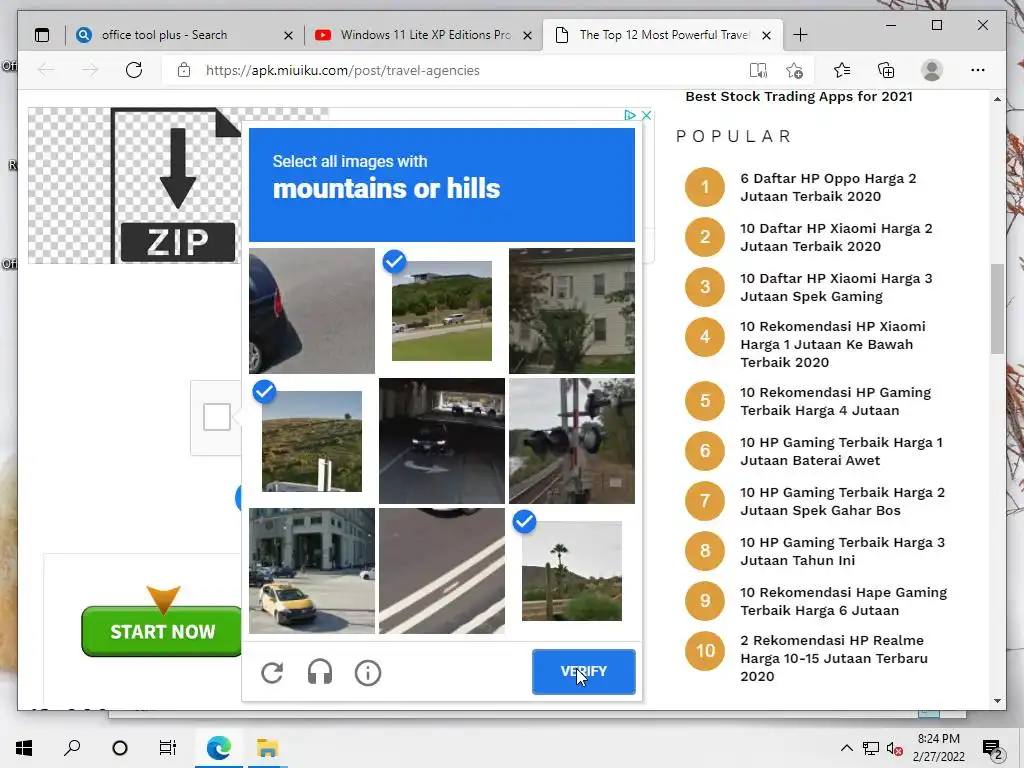Open 6 Daftar HP Oppo Harga 2 Jutaan link
The height and width of the screenshot is (768, 1024).
(x=828, y=187)
